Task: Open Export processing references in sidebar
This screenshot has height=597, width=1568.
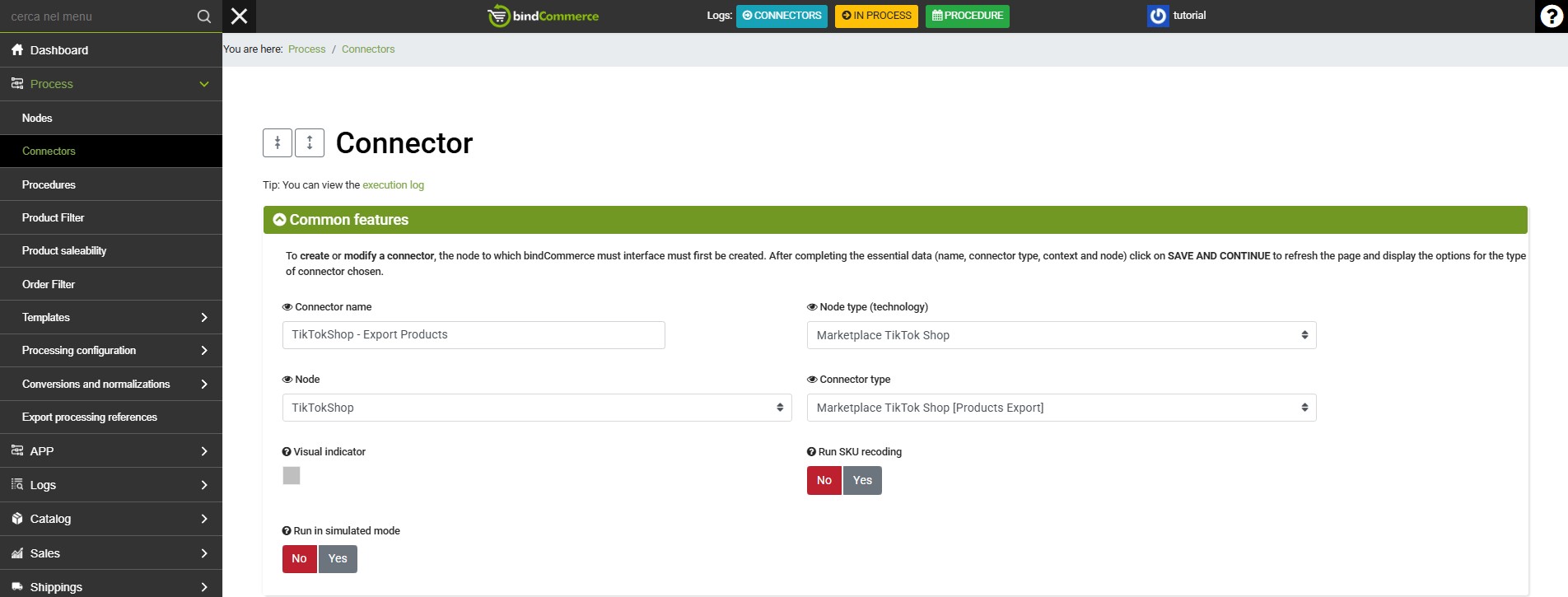Action: pyautogui.click(x=111, y=417)
